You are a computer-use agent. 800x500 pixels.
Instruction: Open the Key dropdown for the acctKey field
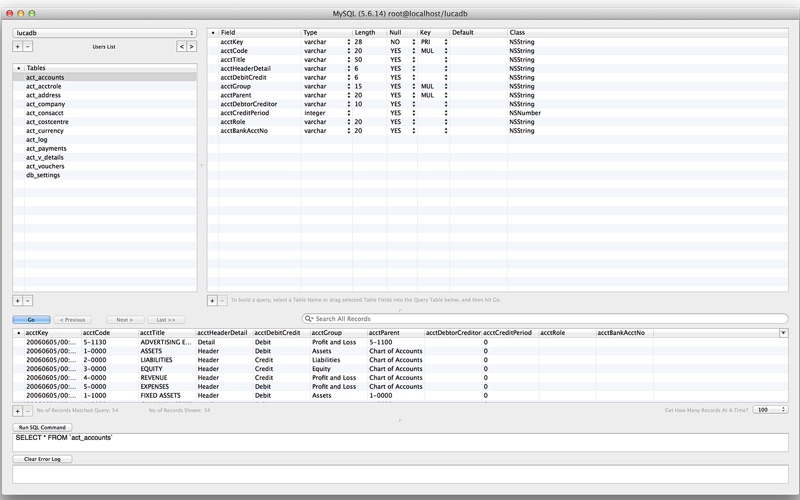(x=446, y=42)
